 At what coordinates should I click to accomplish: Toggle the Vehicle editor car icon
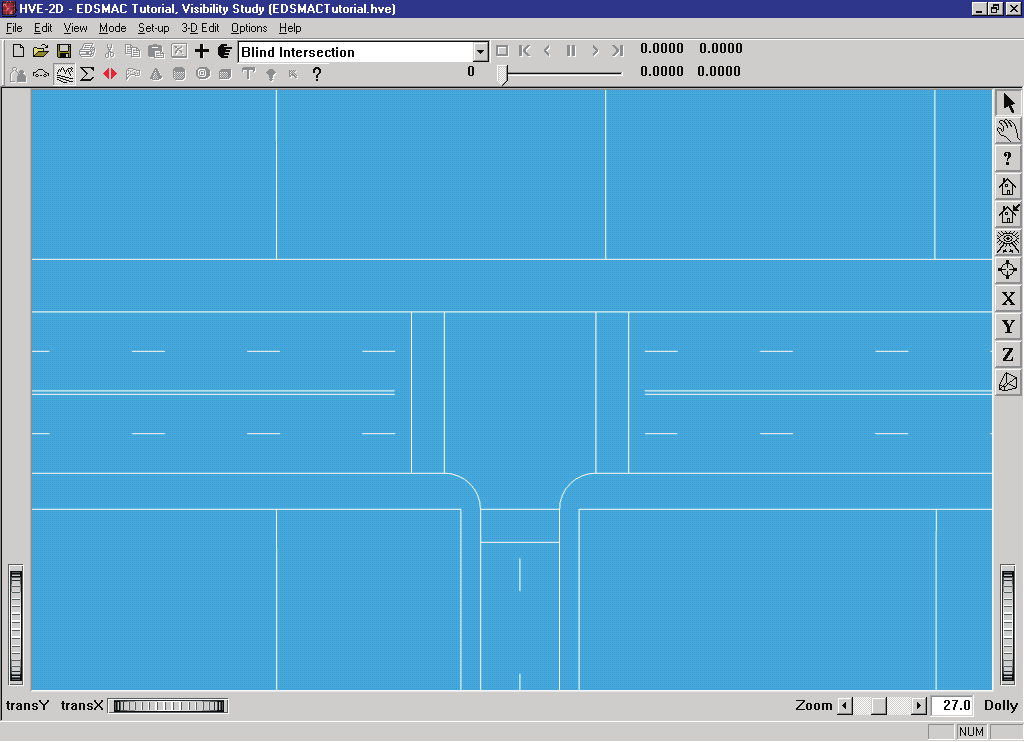point(40,74)
